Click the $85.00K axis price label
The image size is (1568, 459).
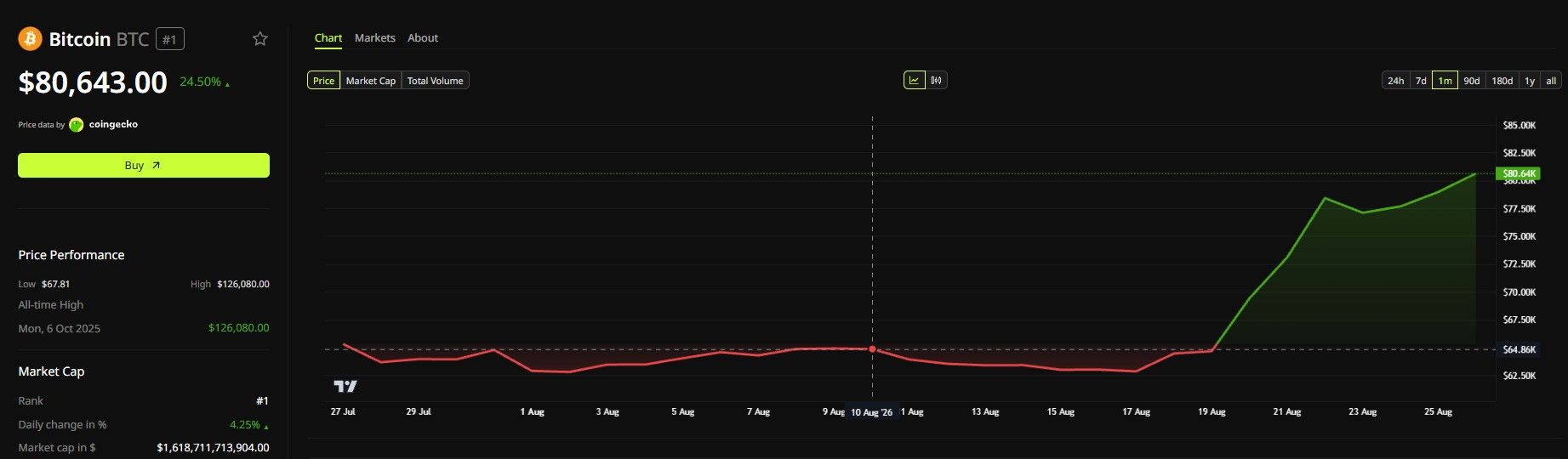pyautogui.click(x=1519, y=125)
